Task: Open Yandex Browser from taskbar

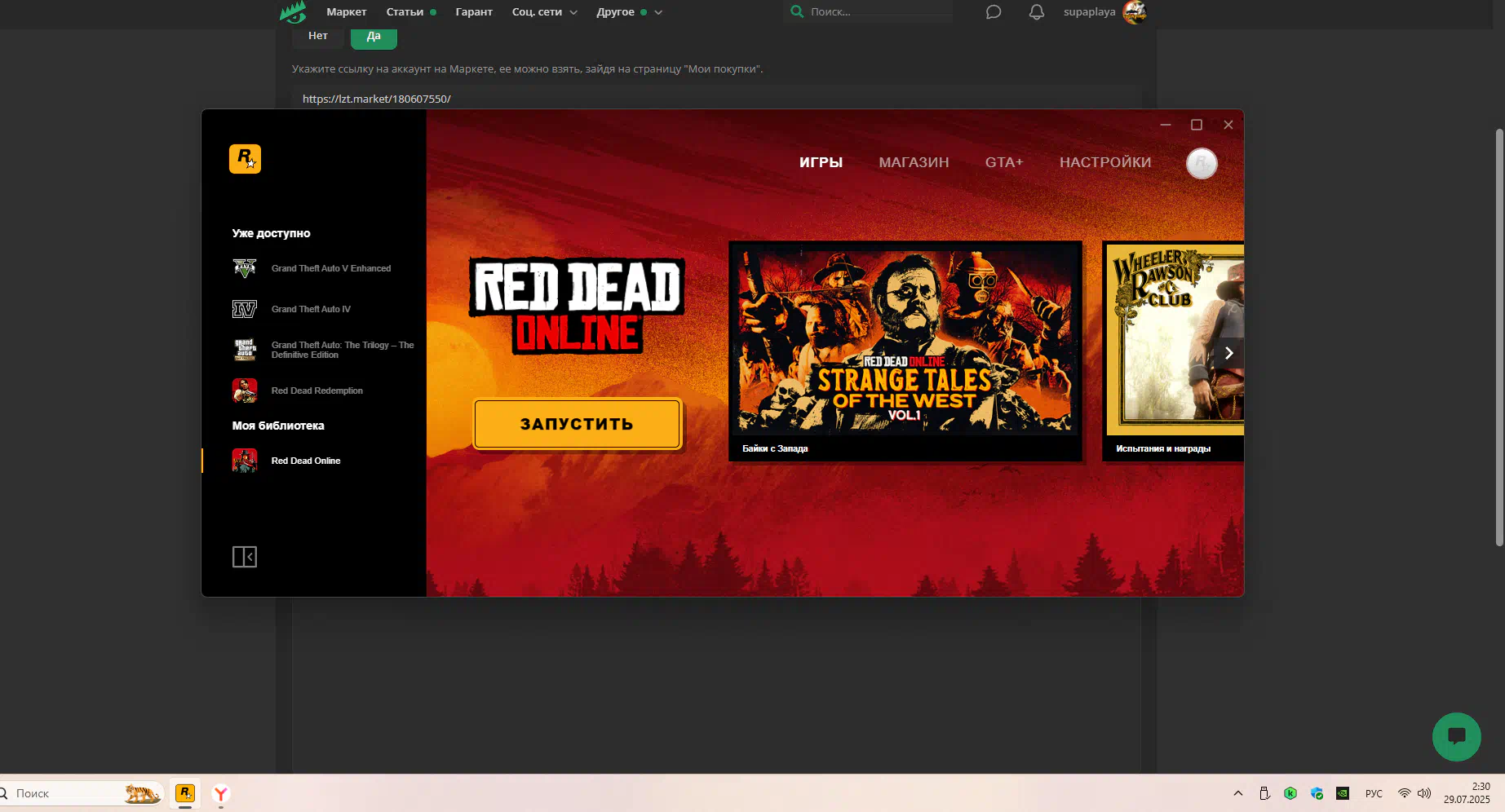Action: [x=221, y=792]
